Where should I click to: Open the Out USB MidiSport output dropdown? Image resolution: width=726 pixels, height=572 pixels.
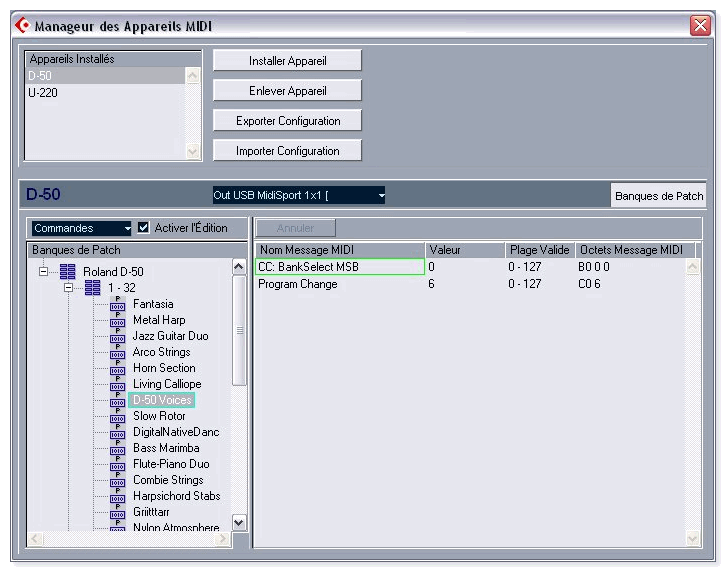coord(299,195)
